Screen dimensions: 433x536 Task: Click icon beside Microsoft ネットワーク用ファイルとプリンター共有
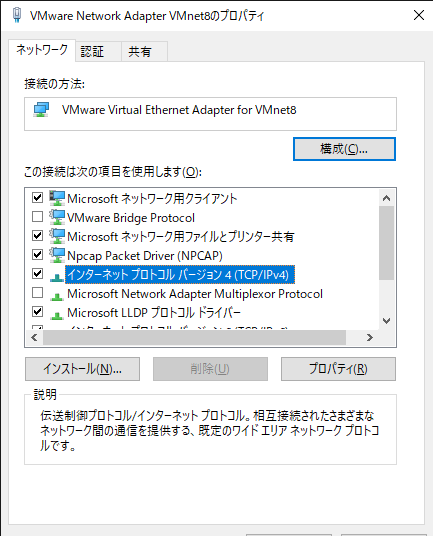point(57,236)
